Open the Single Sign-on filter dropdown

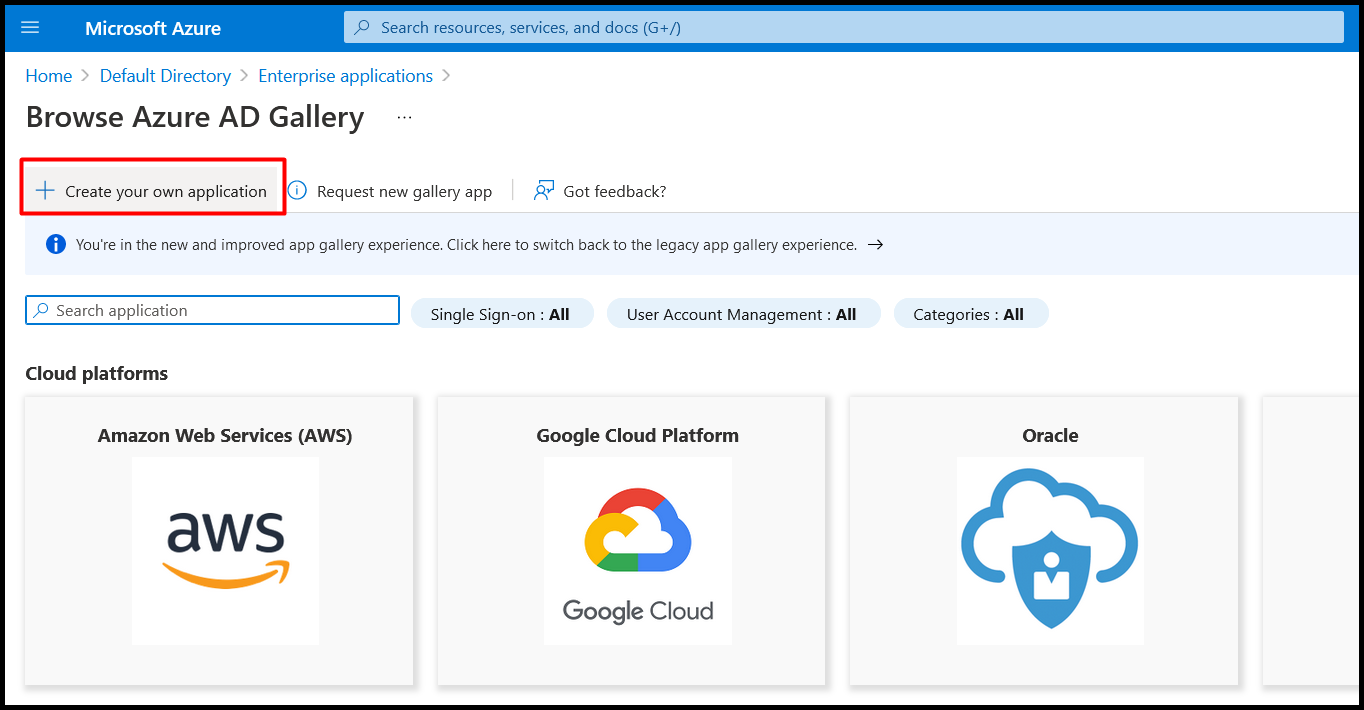pos(502,313)
